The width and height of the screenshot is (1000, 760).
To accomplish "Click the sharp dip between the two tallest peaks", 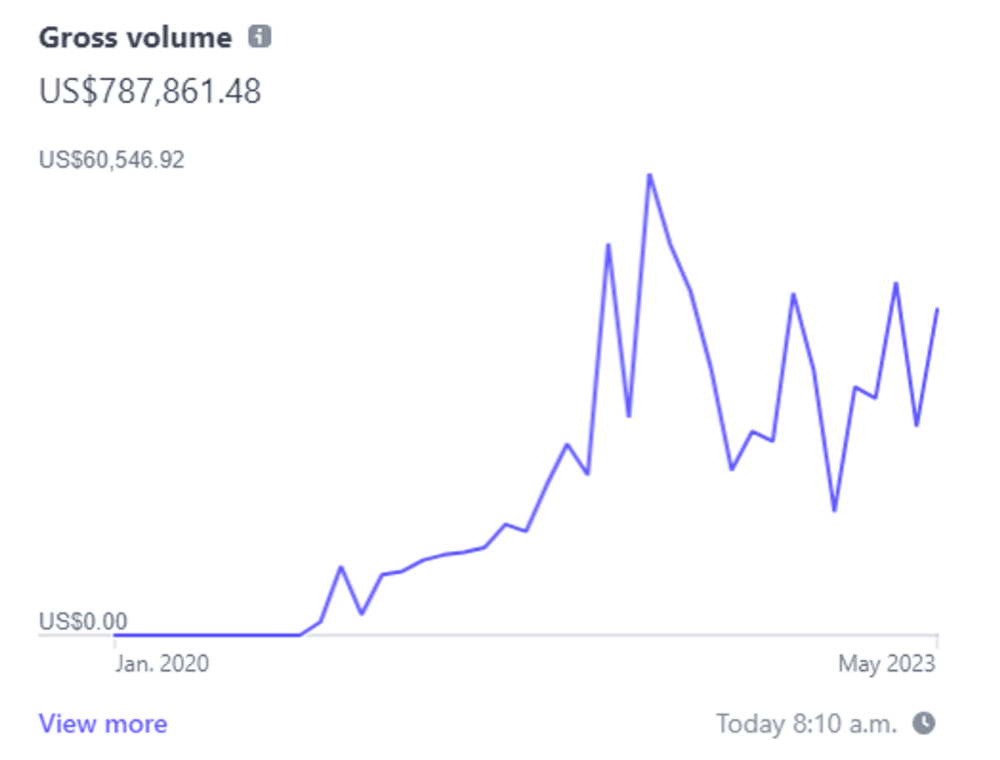I will click(629, 415).
